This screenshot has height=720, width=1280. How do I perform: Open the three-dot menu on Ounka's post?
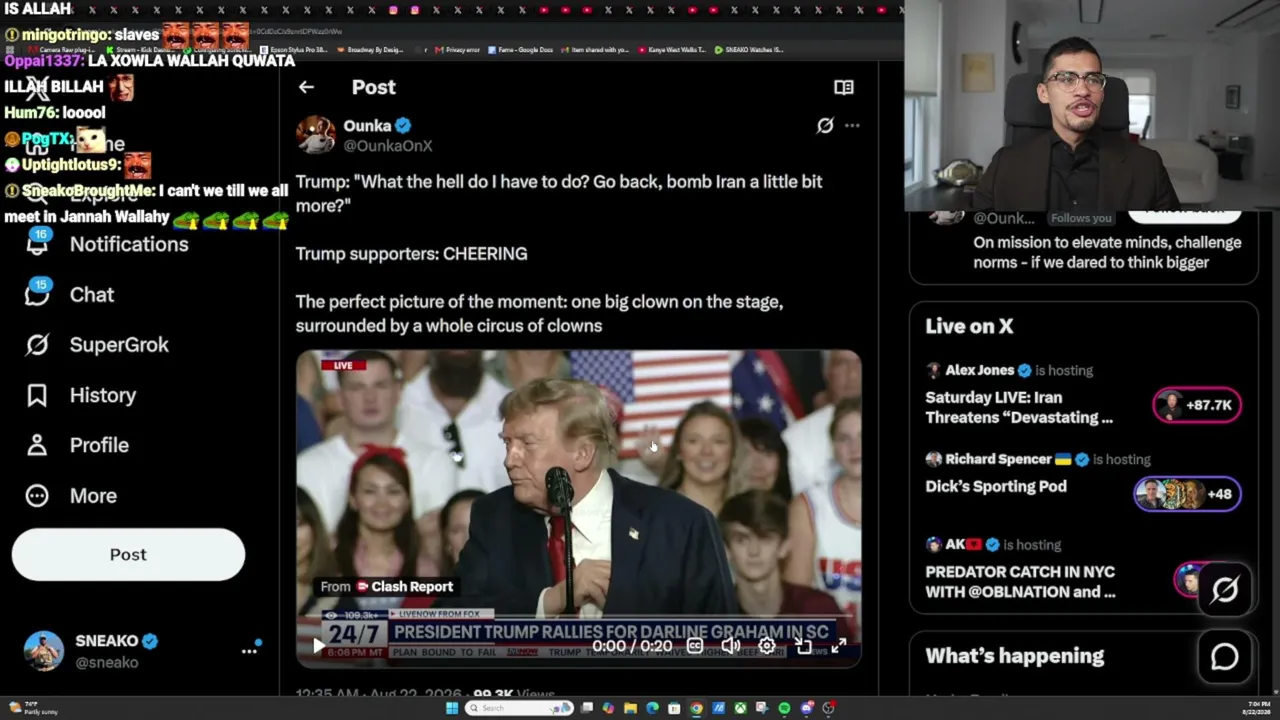852,126
